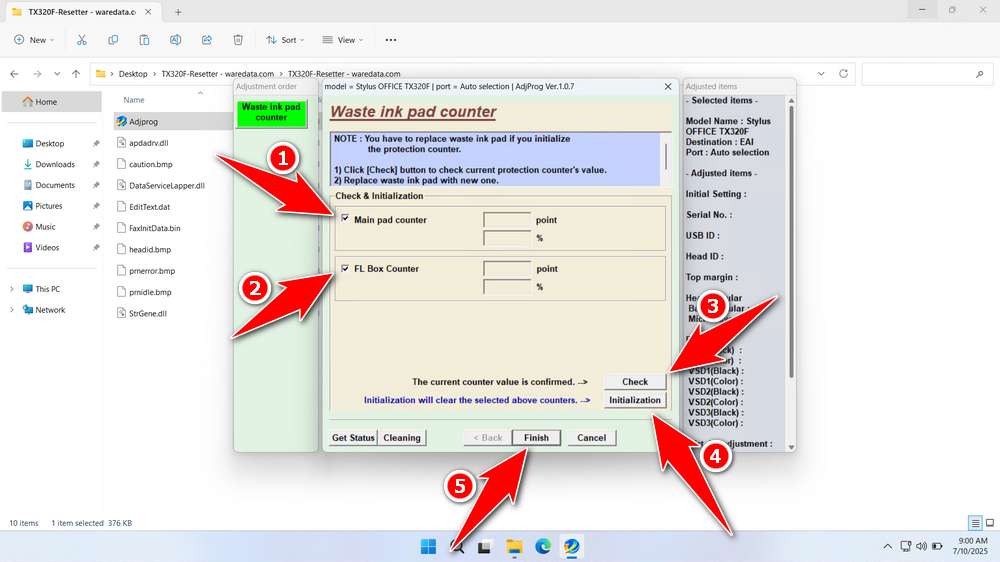The width and height of the screenshot is (1000, 562).
Task: Open Microsoft Edge from taskbar
Action: pos(543,546)
